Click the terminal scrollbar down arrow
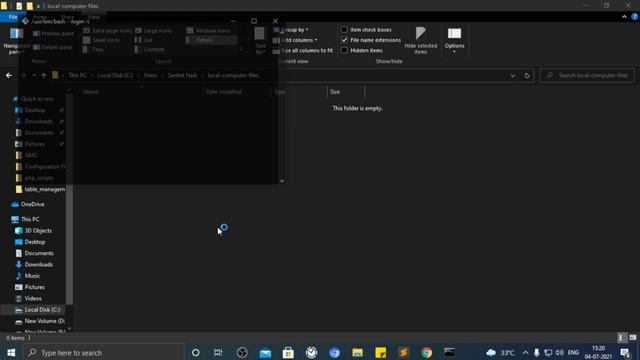Screen dimensions: 640x360 click(x=282, y=181)
